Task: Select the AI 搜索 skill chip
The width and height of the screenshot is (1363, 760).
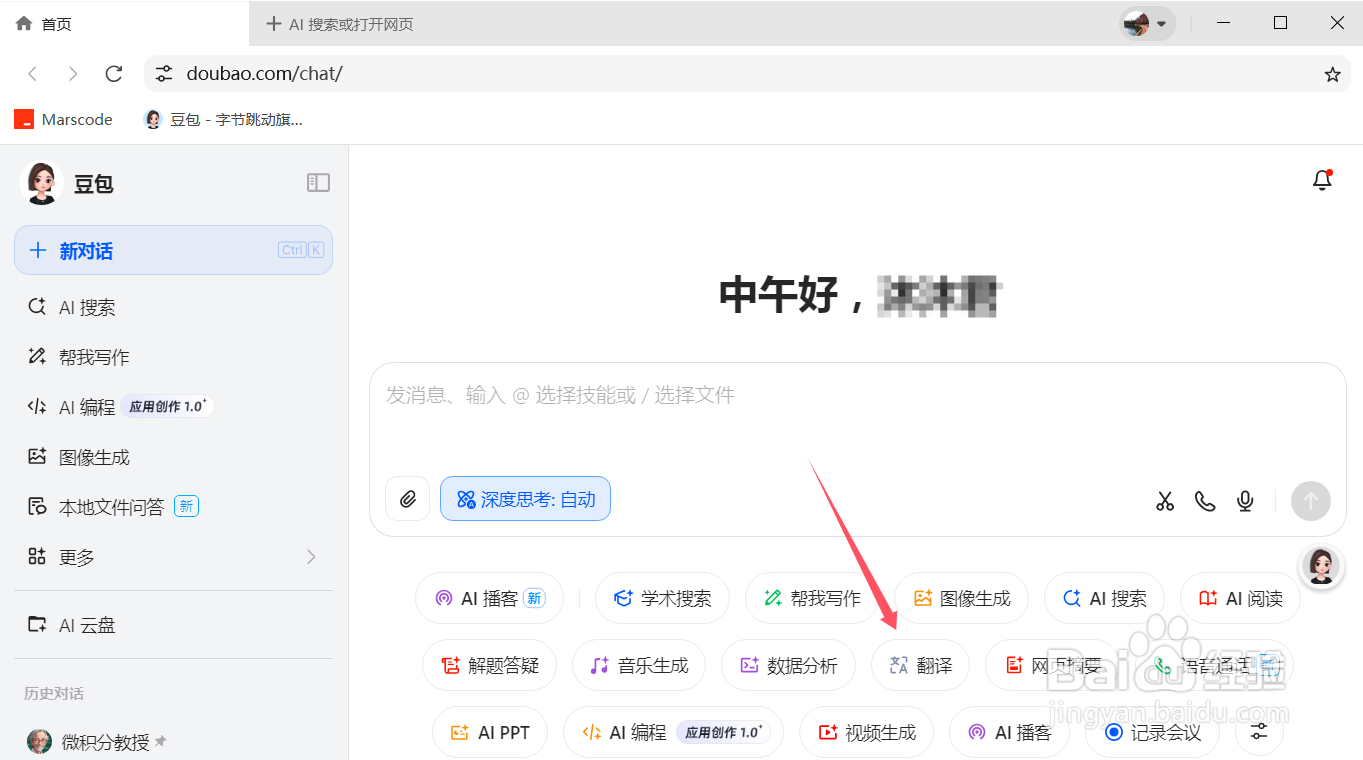Action: [1104, 599]
